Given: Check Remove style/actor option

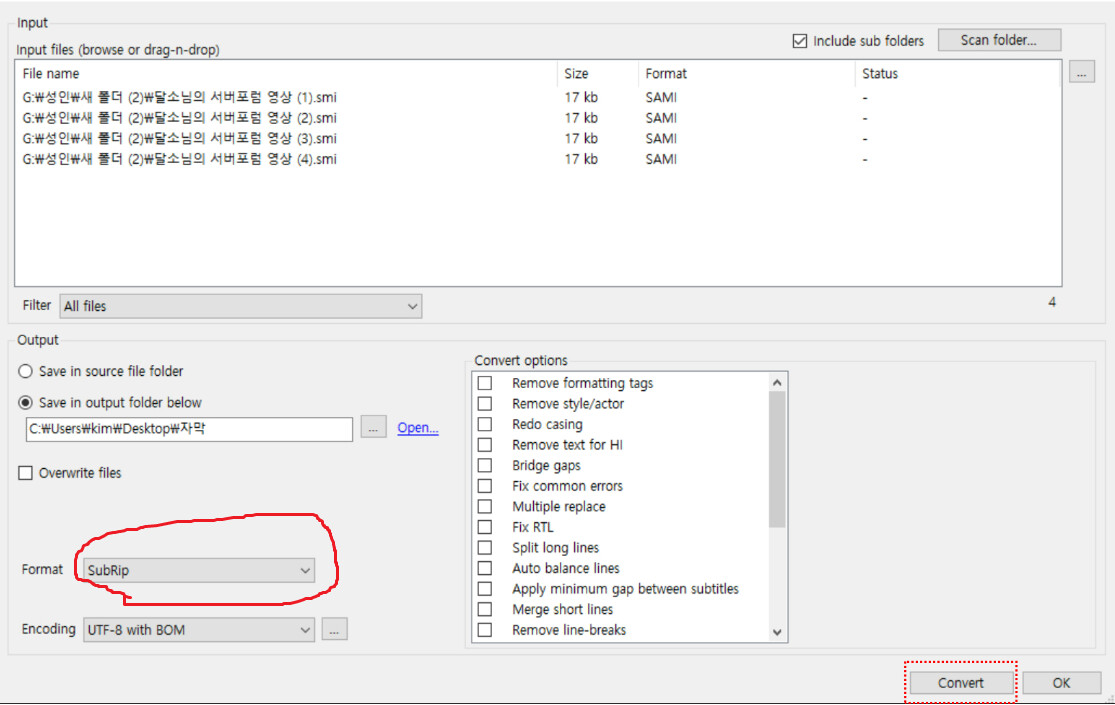Looking at the screenshot, I should [x=485, y=404].
